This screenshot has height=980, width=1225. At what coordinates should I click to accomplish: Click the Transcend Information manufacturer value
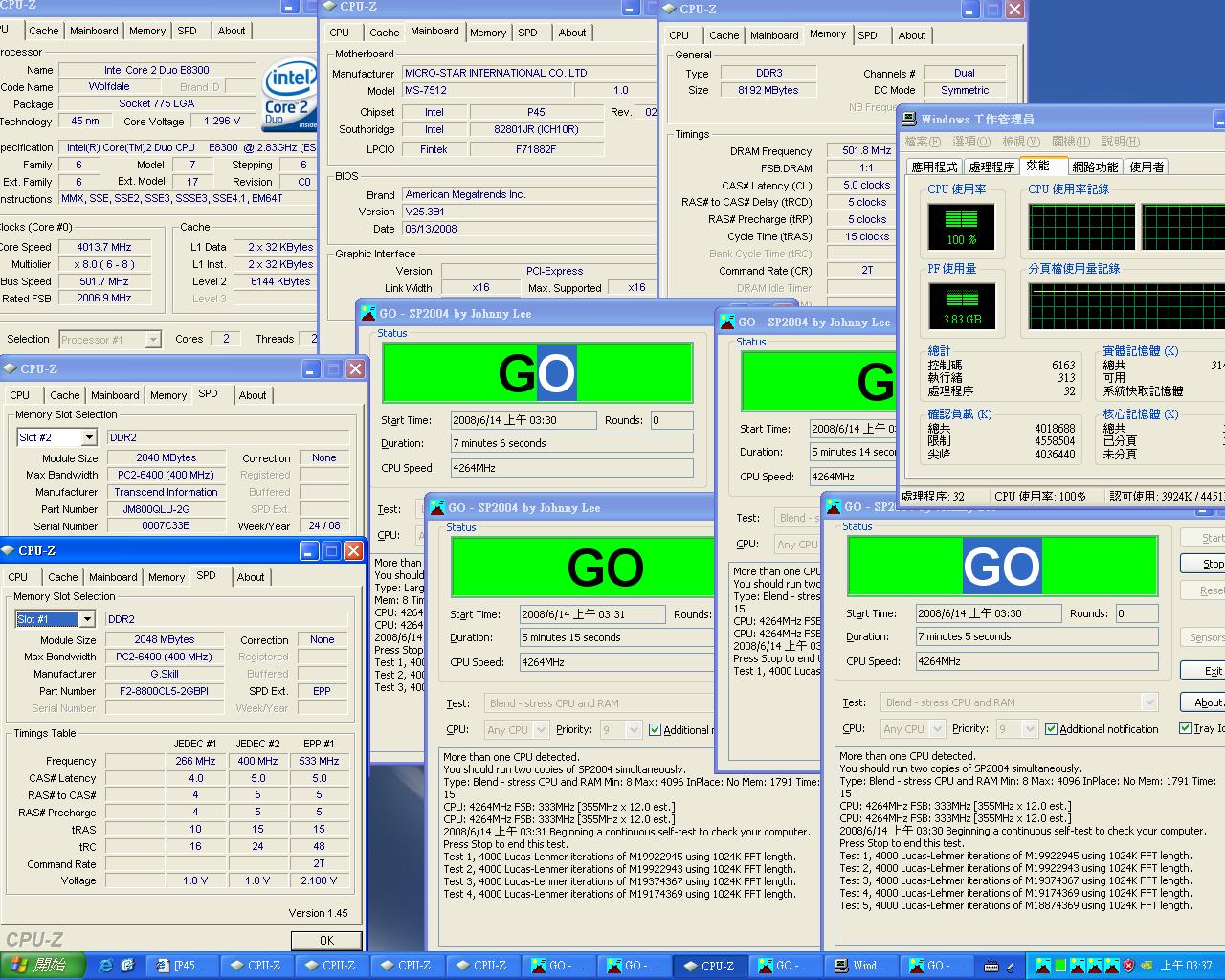click(166, 492)
